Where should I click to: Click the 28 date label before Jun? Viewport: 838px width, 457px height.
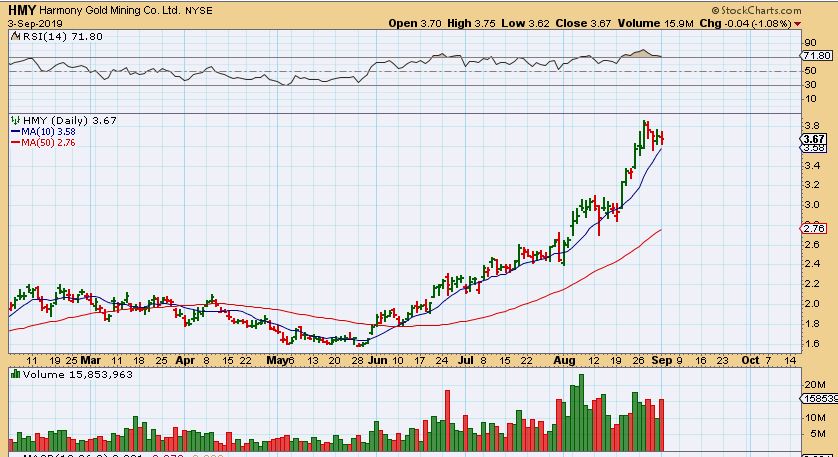[358, 360]
